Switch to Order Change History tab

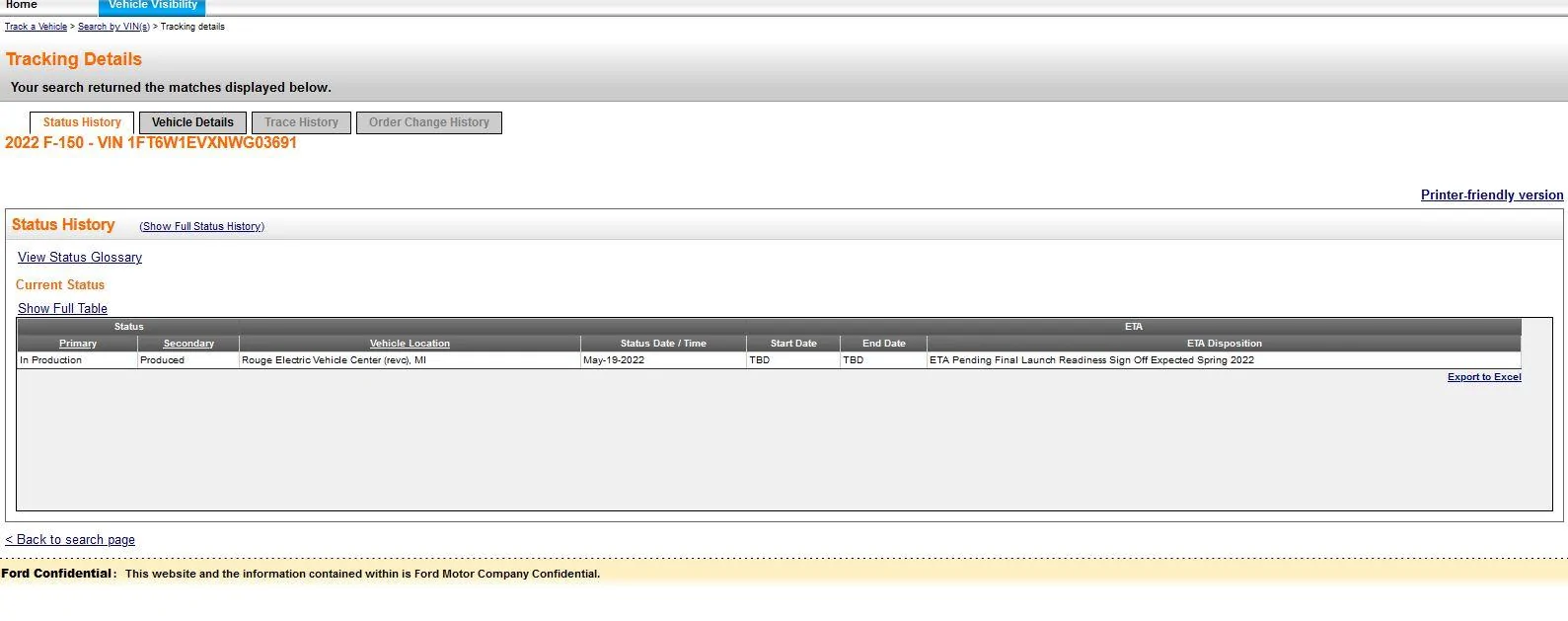pyautogui.click(x=428, y=122)
